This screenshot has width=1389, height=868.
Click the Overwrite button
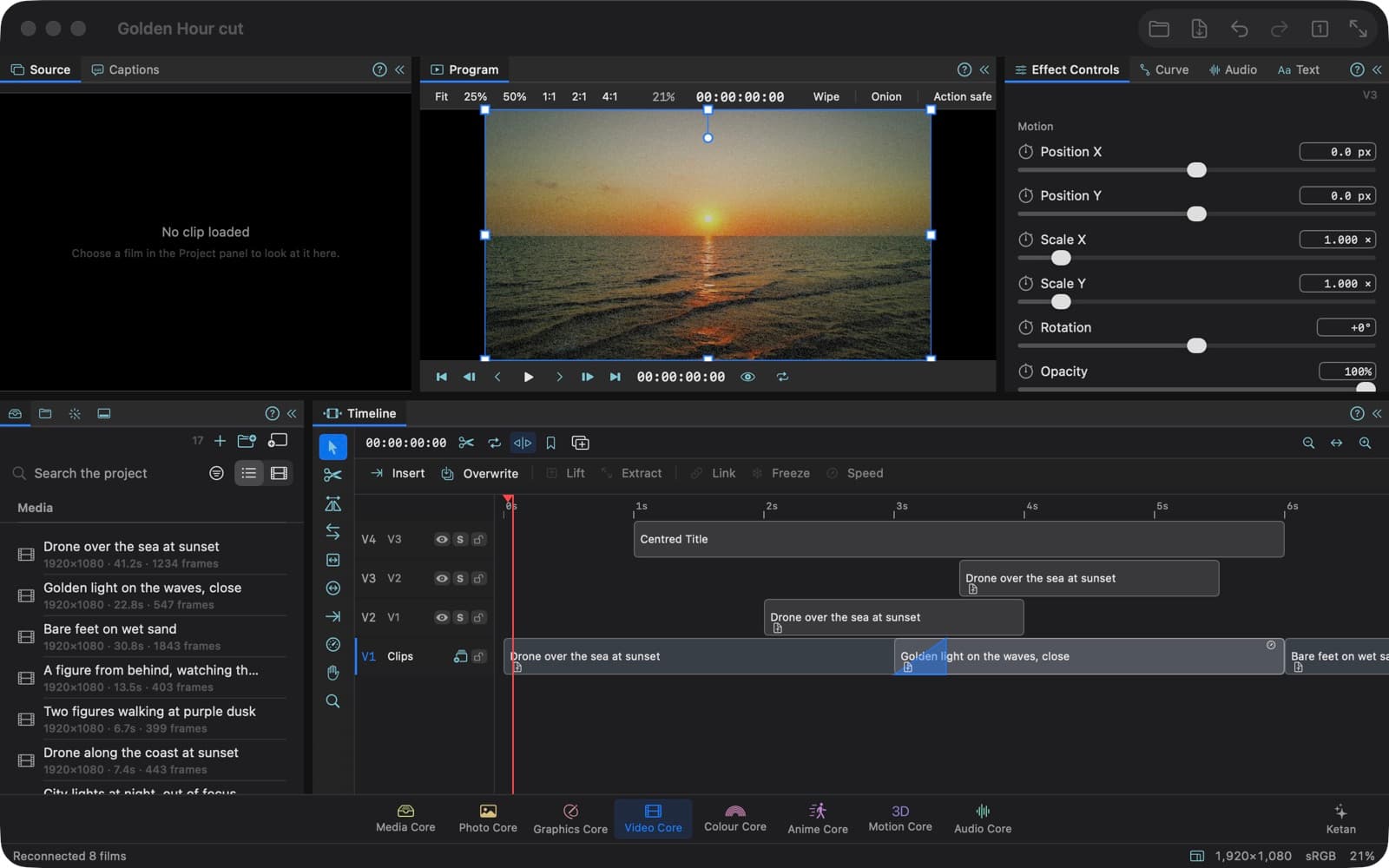pyautogui.click(x=479, y=473)
